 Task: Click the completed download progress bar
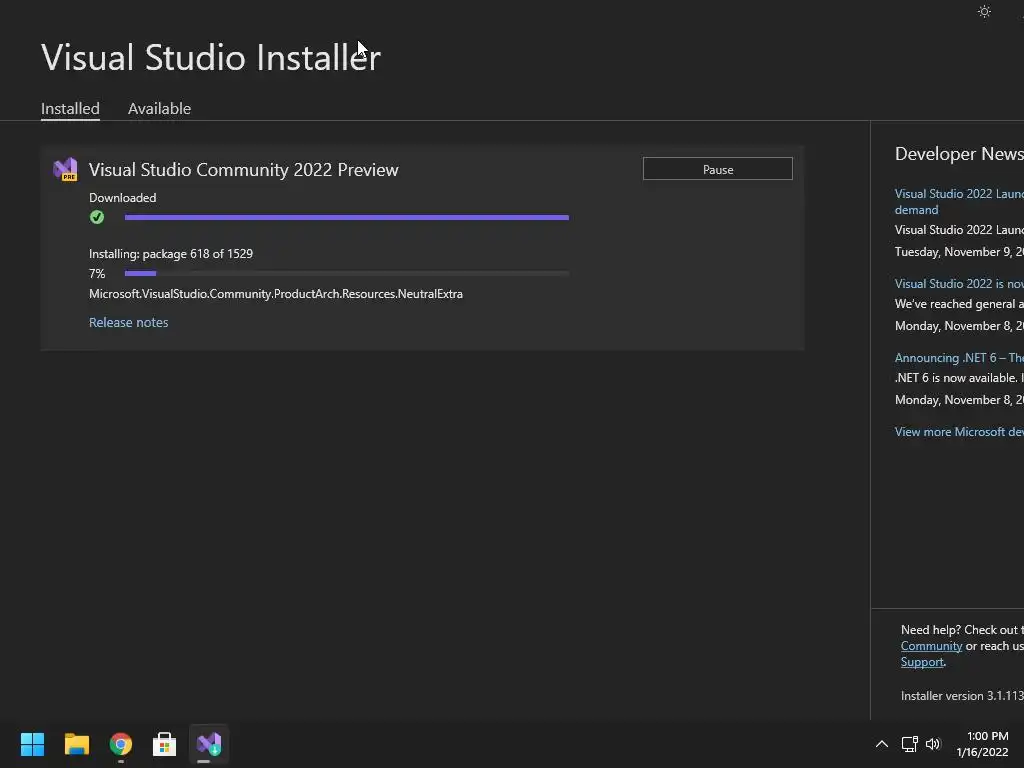coord(347,217)
